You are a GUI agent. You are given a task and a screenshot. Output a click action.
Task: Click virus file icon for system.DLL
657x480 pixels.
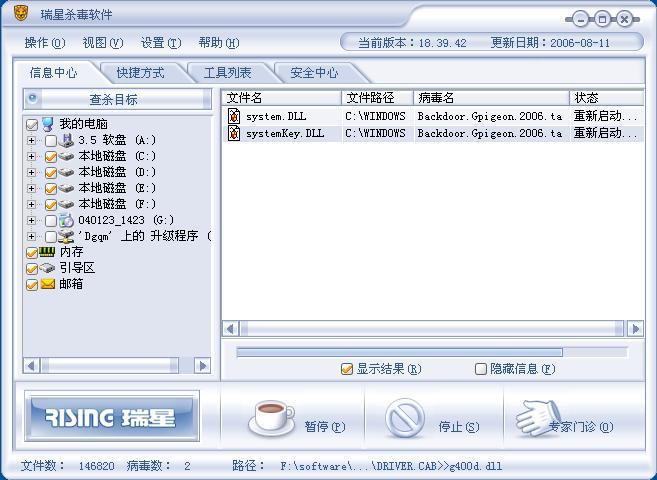pos(234,116)
